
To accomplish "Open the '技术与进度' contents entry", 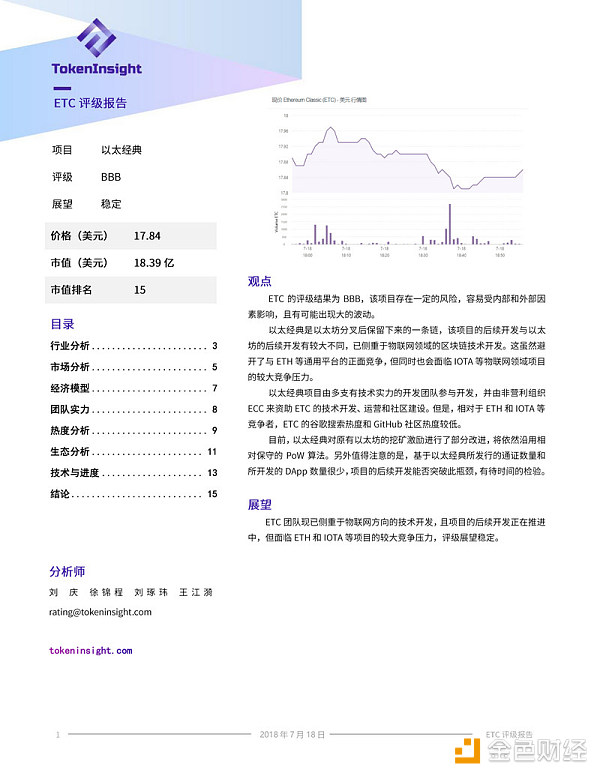I will 134,473.
